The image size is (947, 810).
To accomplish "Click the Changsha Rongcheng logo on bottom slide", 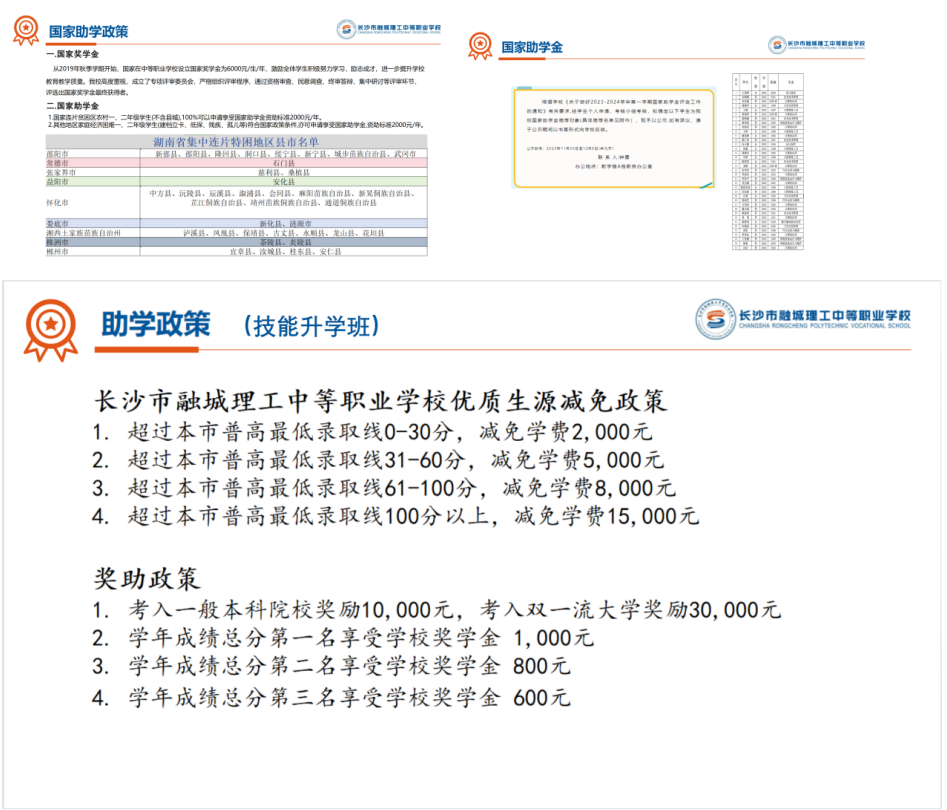I will click(803, 319).
